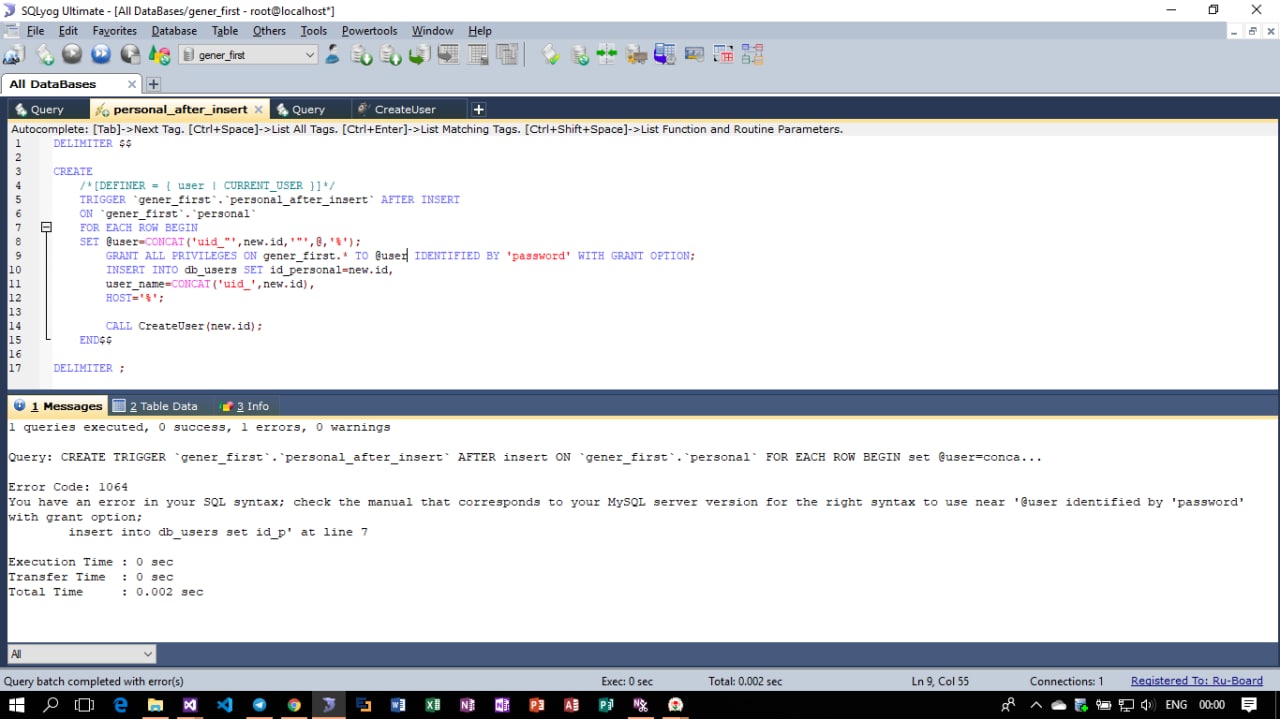Click the execute all queries icon
The height and width of the screenshot is (719, 1280).
(x=101, y=54)
